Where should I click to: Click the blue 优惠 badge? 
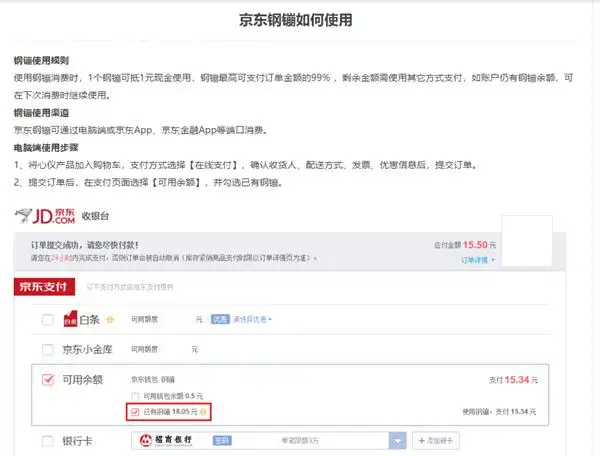point(220,319)
